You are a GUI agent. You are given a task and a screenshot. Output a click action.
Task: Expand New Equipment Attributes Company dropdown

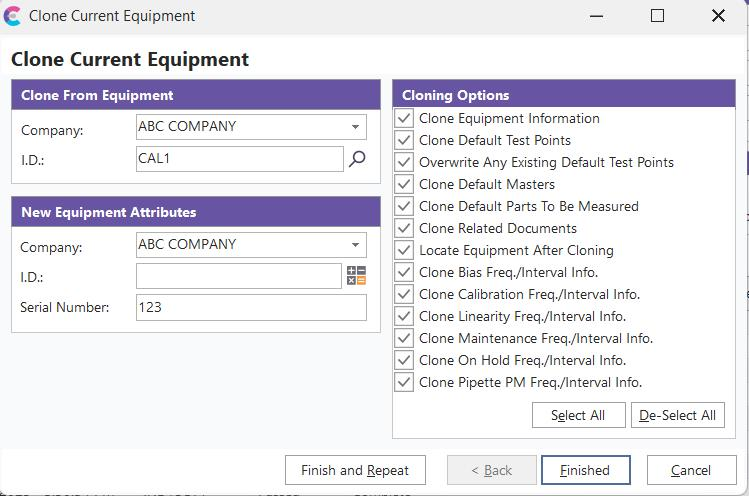pyautogui.click(x=355, y=245)
